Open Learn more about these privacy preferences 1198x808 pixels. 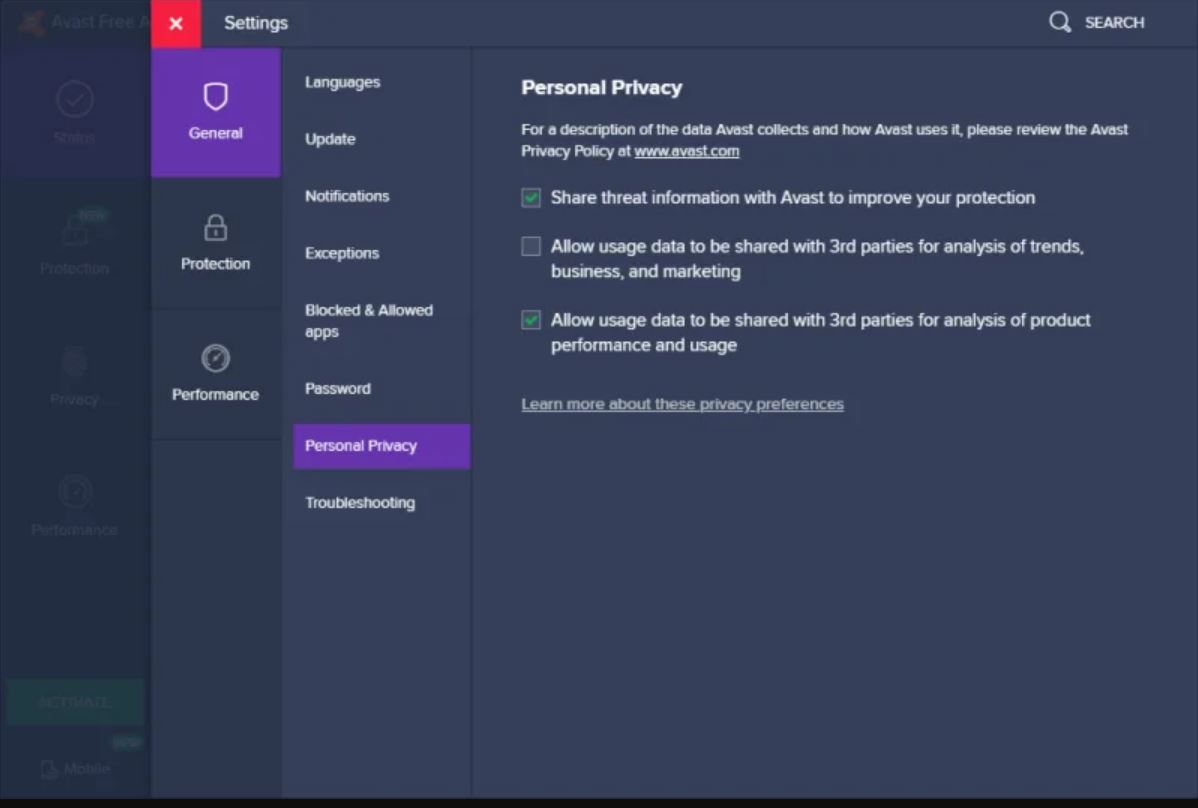[682, 404]
